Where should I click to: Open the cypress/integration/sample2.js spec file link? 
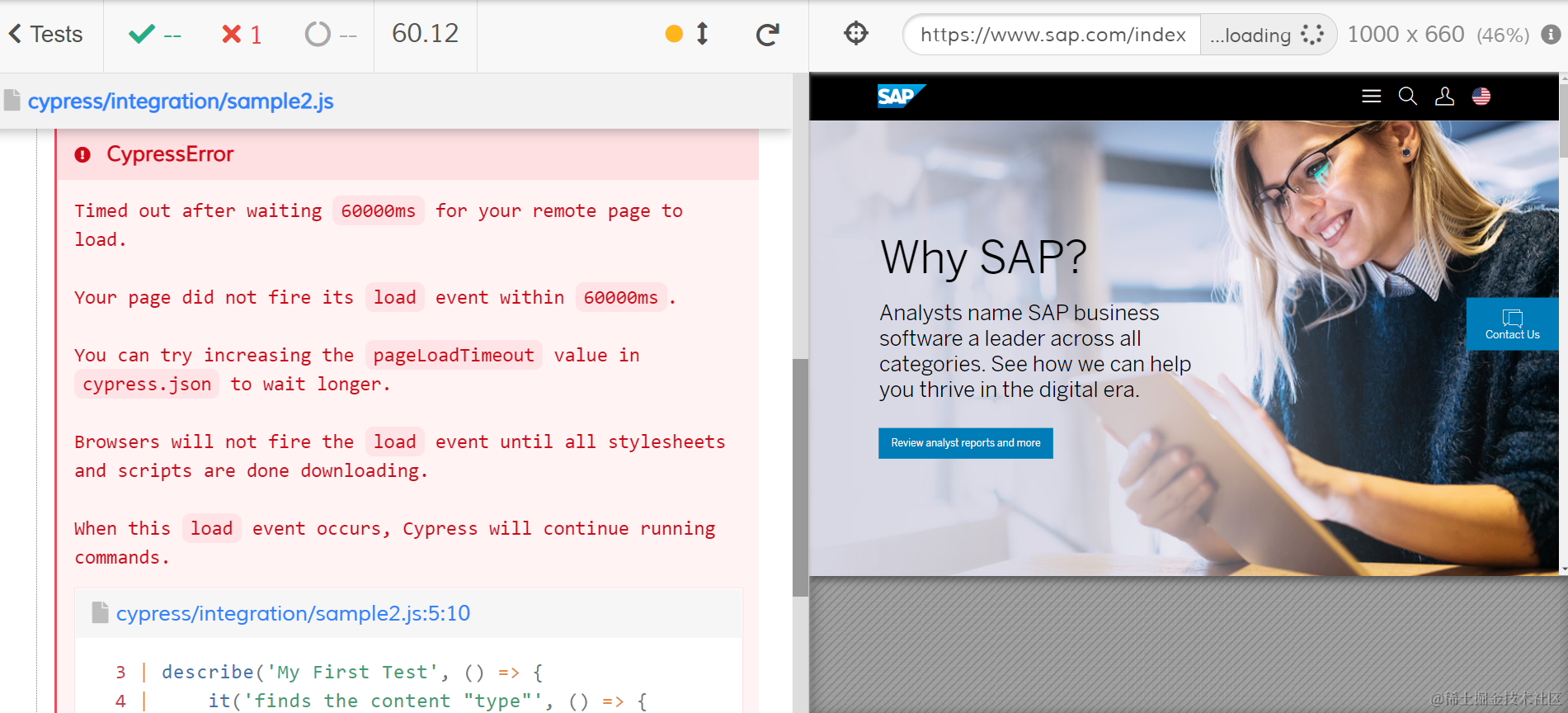coord(181,101)
